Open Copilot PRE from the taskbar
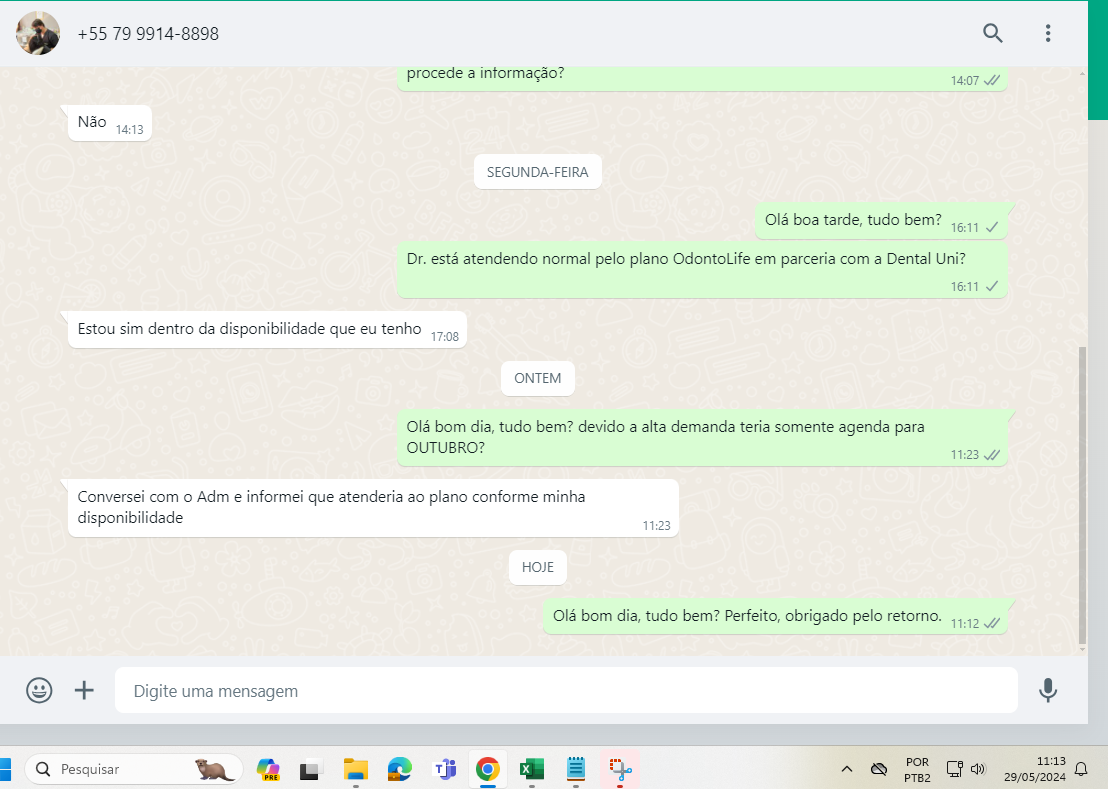Image resolution: width=1108 pixels, height=789 pixels. click(268, 769)
